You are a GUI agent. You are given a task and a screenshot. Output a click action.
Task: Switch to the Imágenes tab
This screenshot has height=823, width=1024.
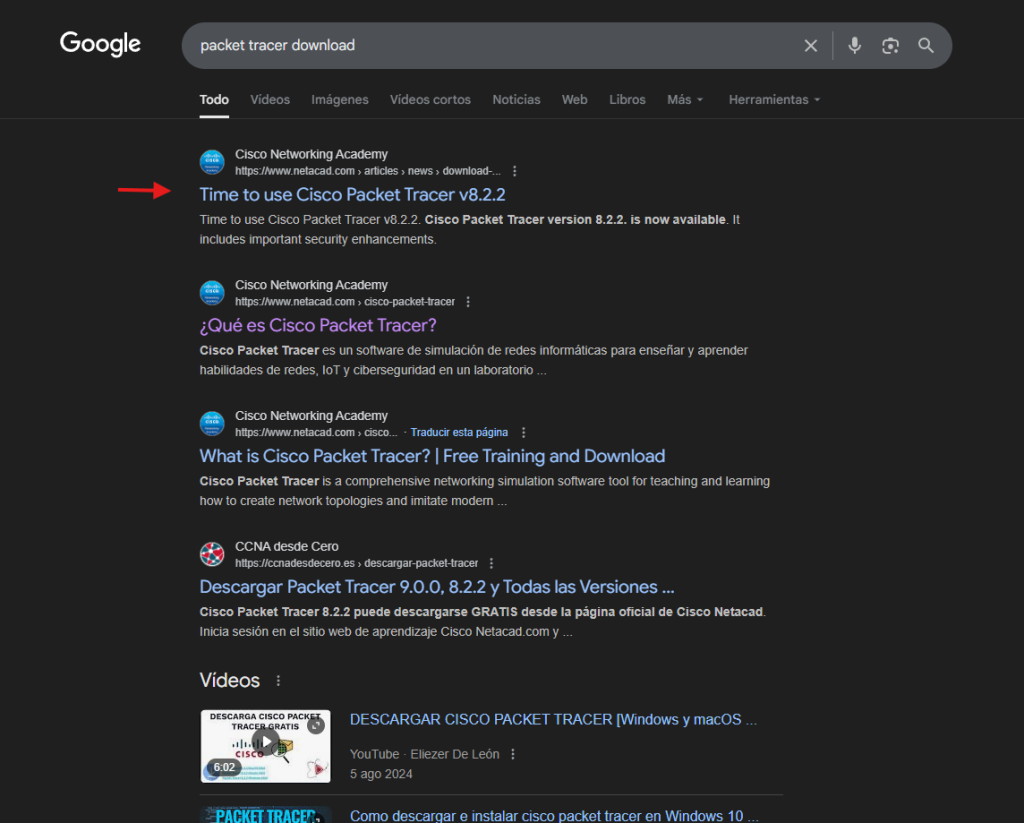pyautogui.click(x=339, y=100)
